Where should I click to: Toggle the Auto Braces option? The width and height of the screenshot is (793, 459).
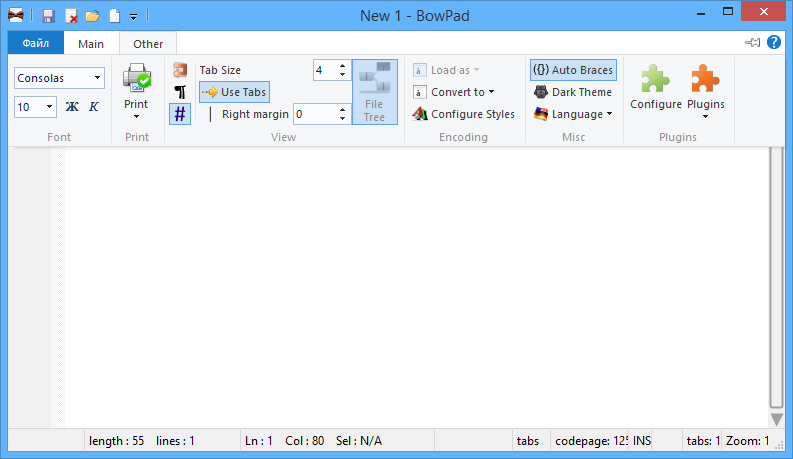[573, 70]
